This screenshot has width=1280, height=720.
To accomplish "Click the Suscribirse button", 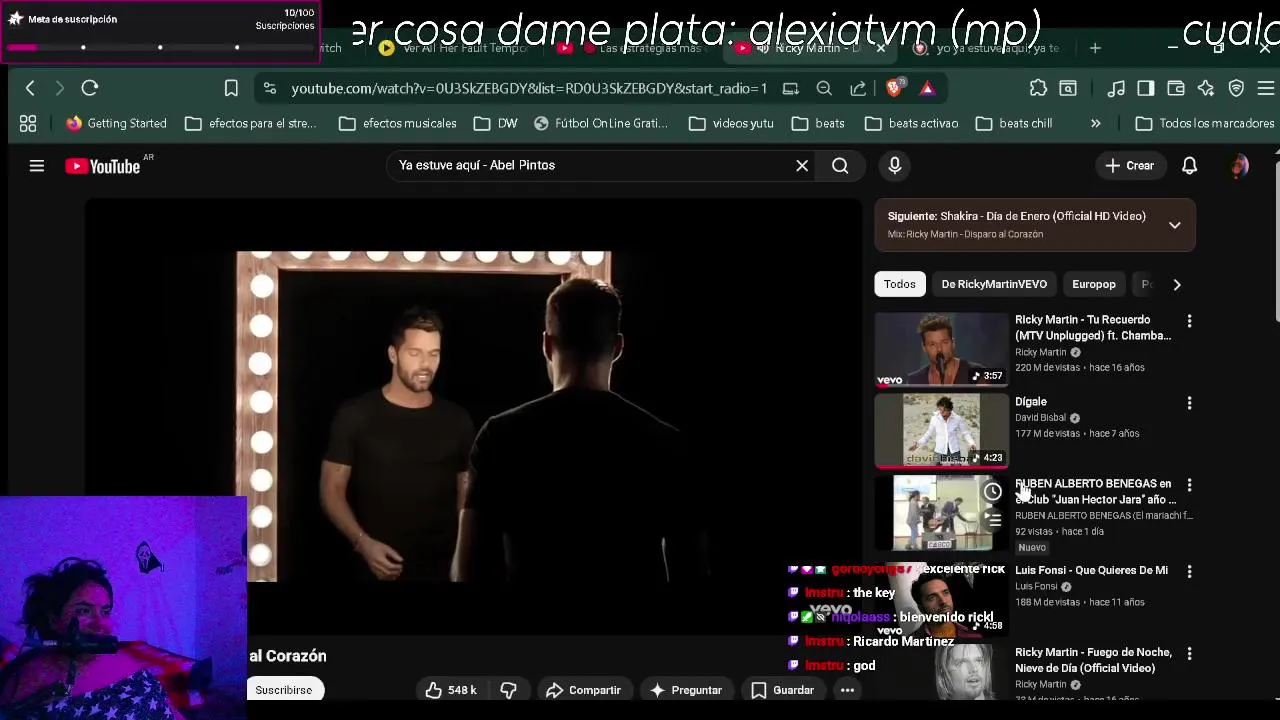I will tap(284, 690).
